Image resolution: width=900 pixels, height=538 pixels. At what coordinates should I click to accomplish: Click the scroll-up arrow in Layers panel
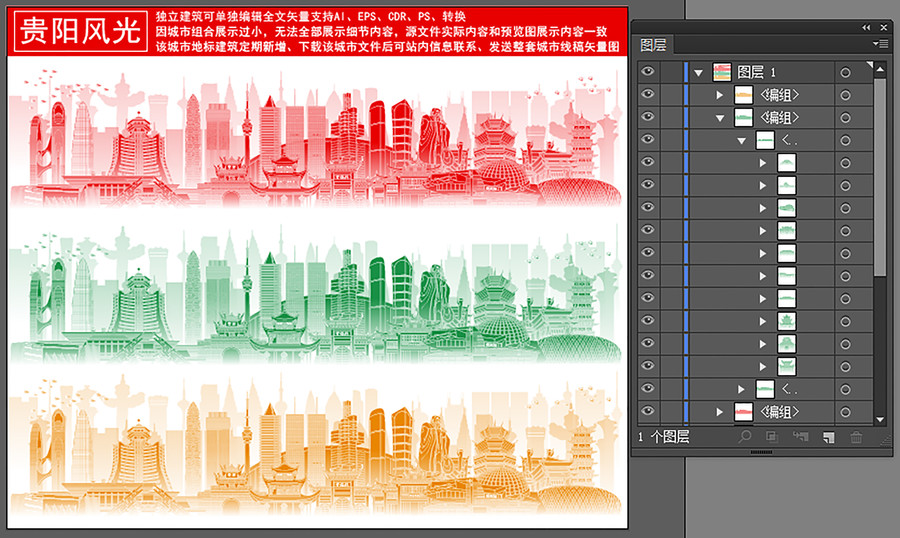(880, 69)
